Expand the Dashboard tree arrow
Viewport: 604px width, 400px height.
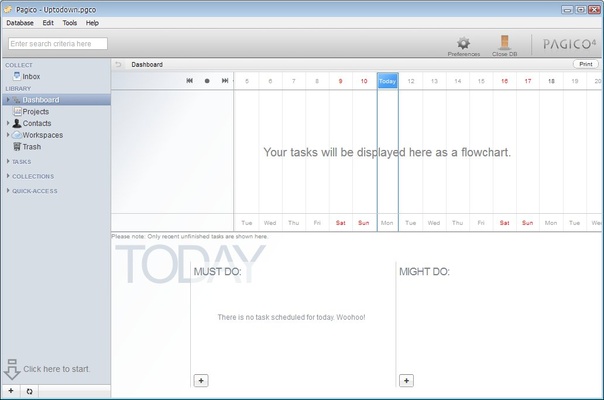pyautogui.click(x=8, y=99)
